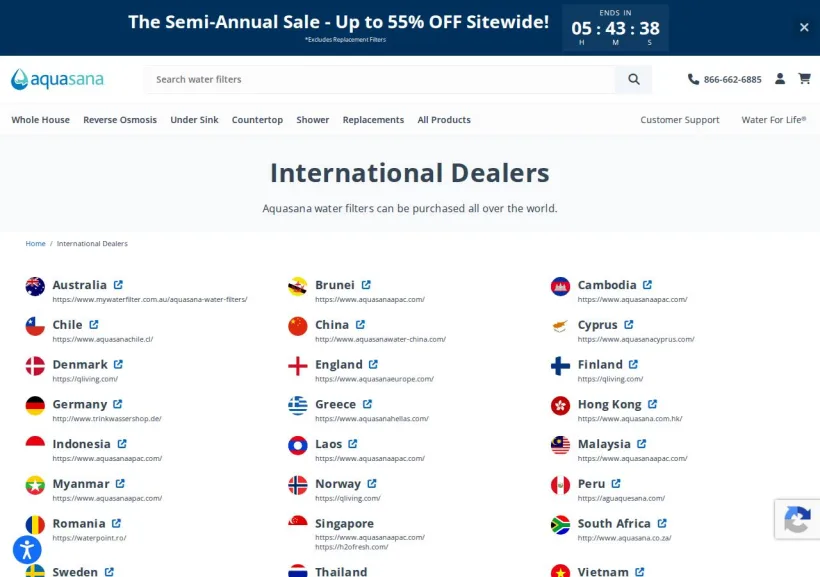This screenshot has height=577, width=820.
Task: Call the 866-662-6885 phone number link
Action: [733, 80]
